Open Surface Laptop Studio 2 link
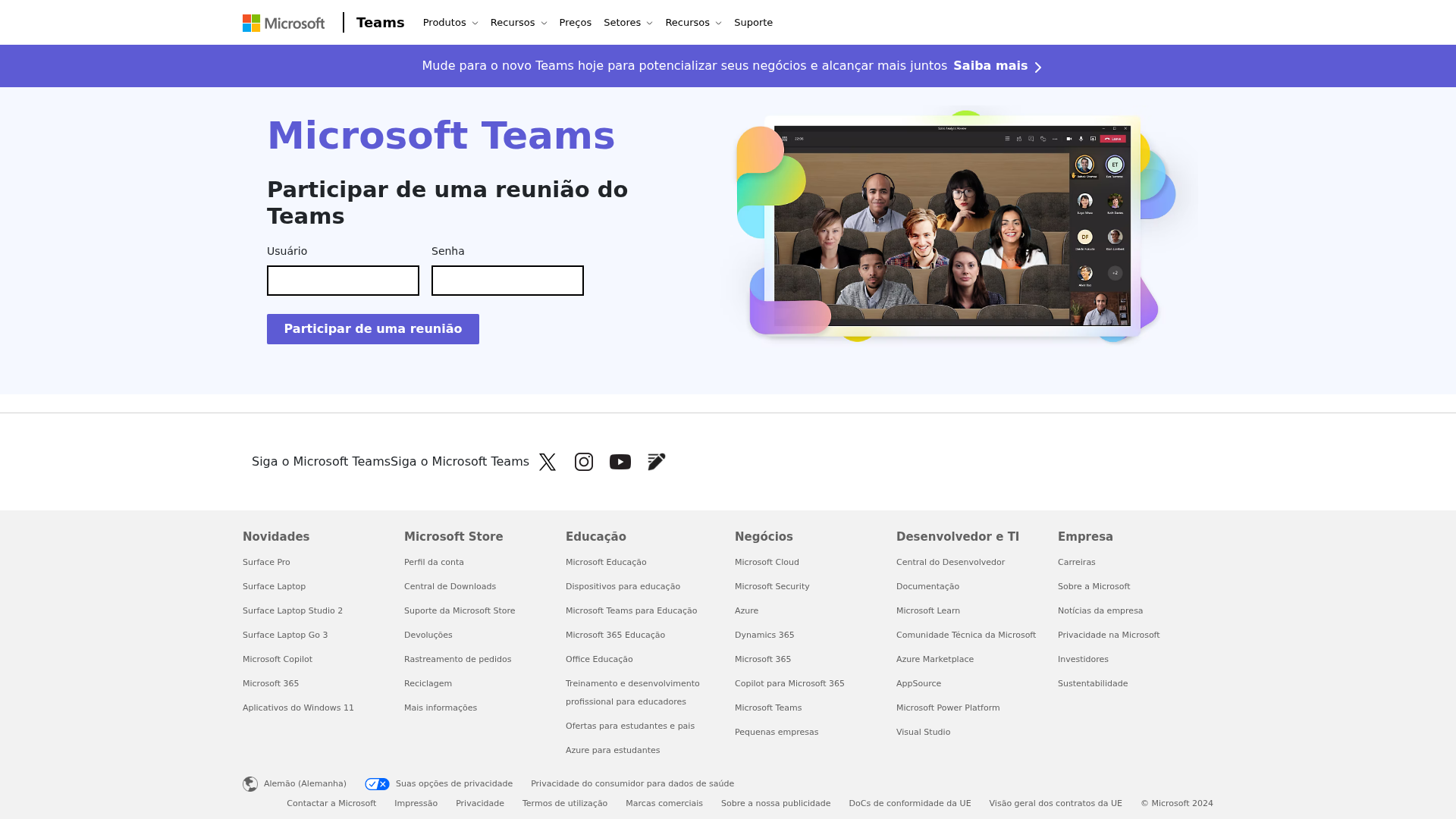The image size is (1456, 819). click(x=293, y=611)
